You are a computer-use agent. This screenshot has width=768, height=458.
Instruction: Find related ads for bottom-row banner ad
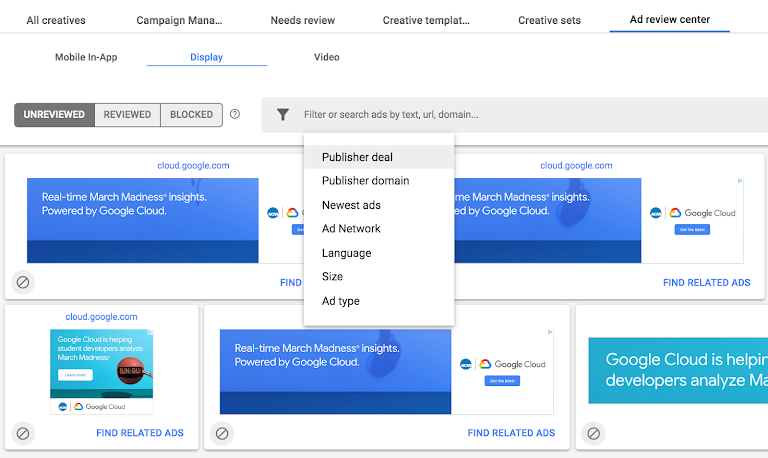511,433
